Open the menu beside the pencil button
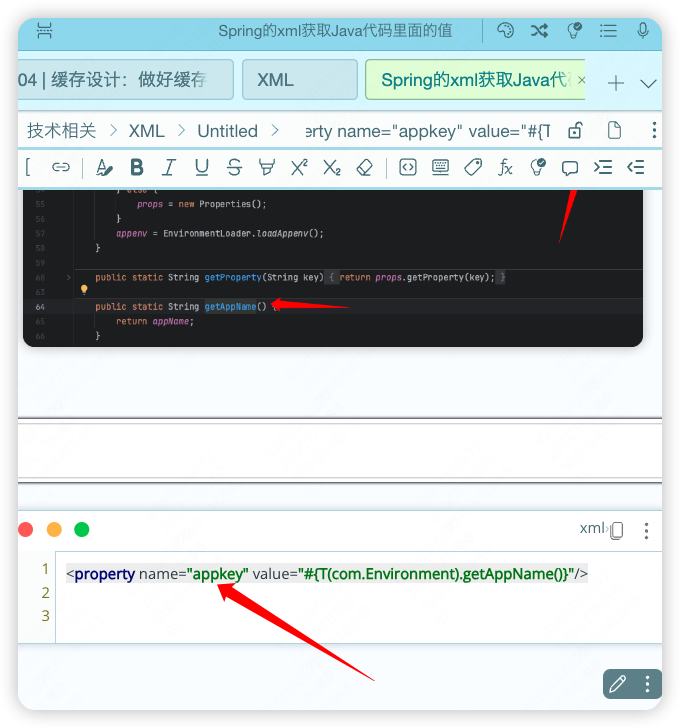The width and height of the screenshot is (680, 728). [647, 684]
